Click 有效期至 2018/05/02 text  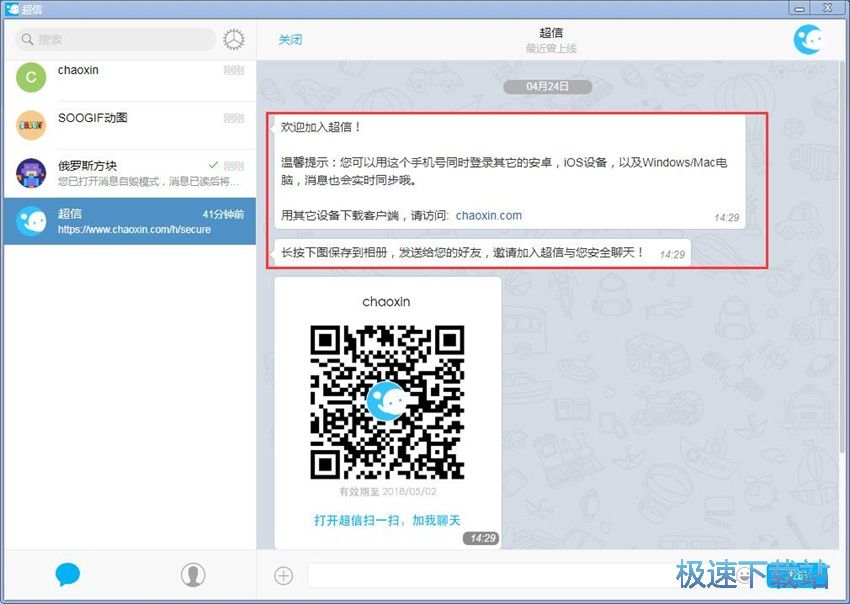[x=388, y=492]
